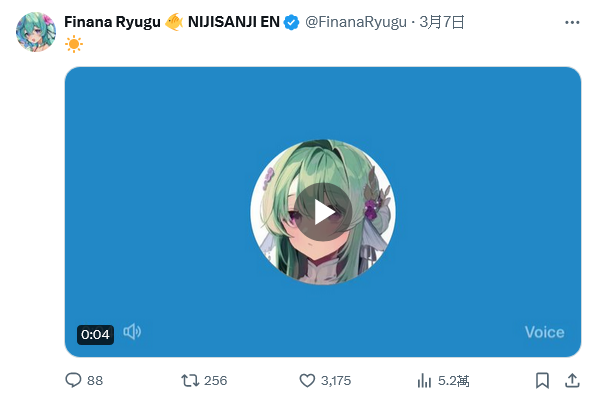Click the 3,175 likes count
Screen dimensions: 598x402
[x=336, y=380]
